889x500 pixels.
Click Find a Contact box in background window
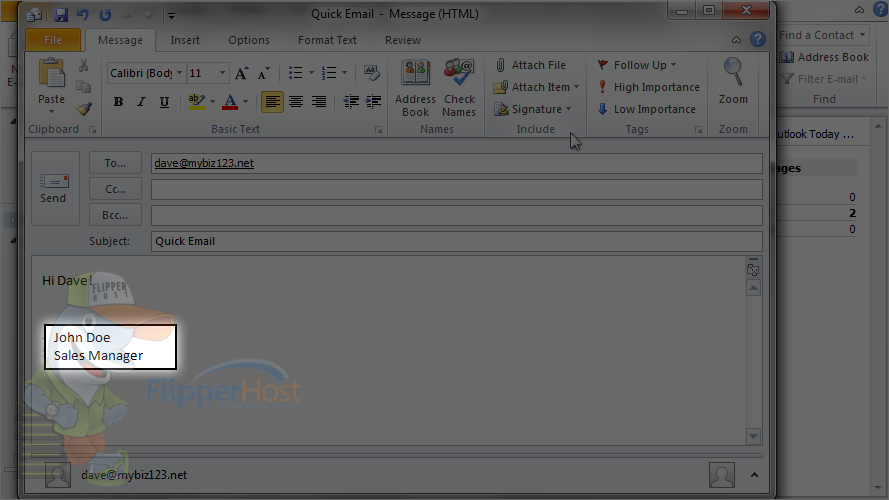click(823, 35)
